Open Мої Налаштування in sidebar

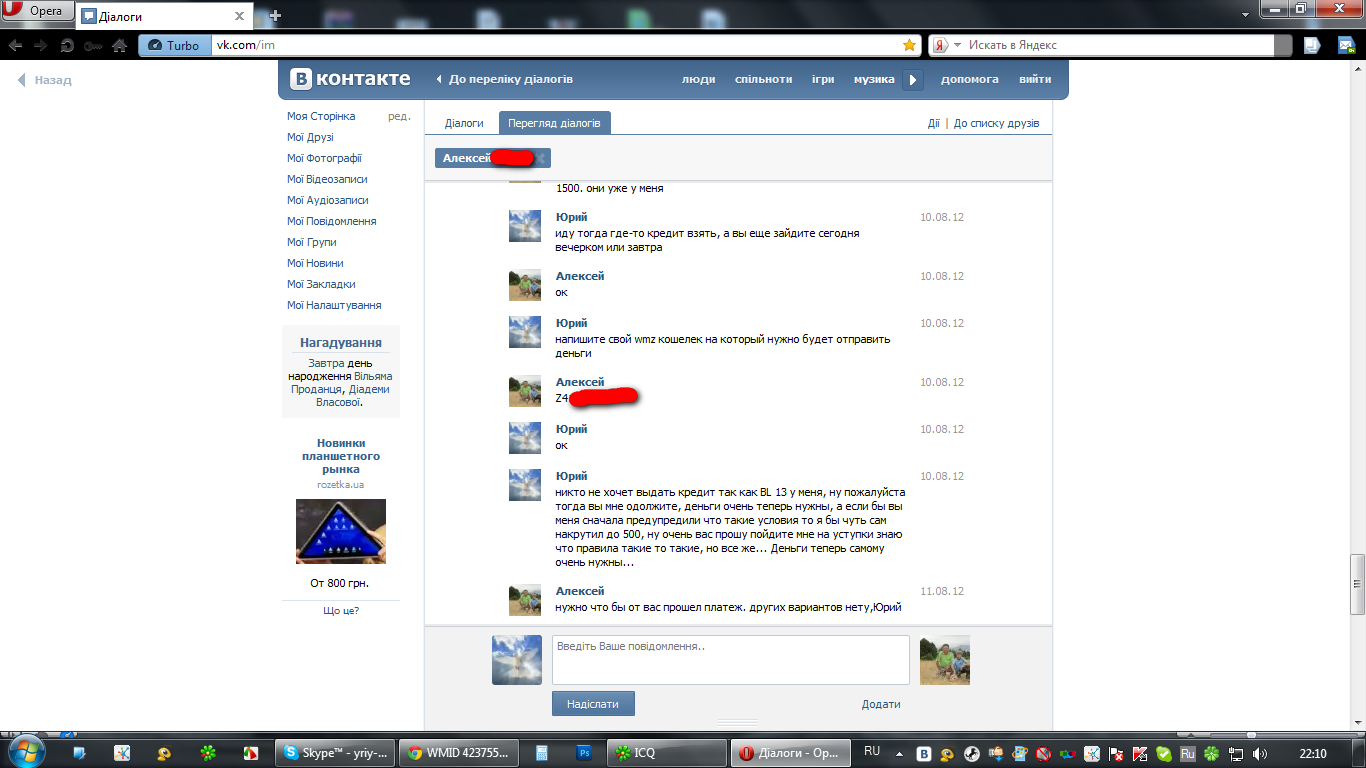[334, 305]
